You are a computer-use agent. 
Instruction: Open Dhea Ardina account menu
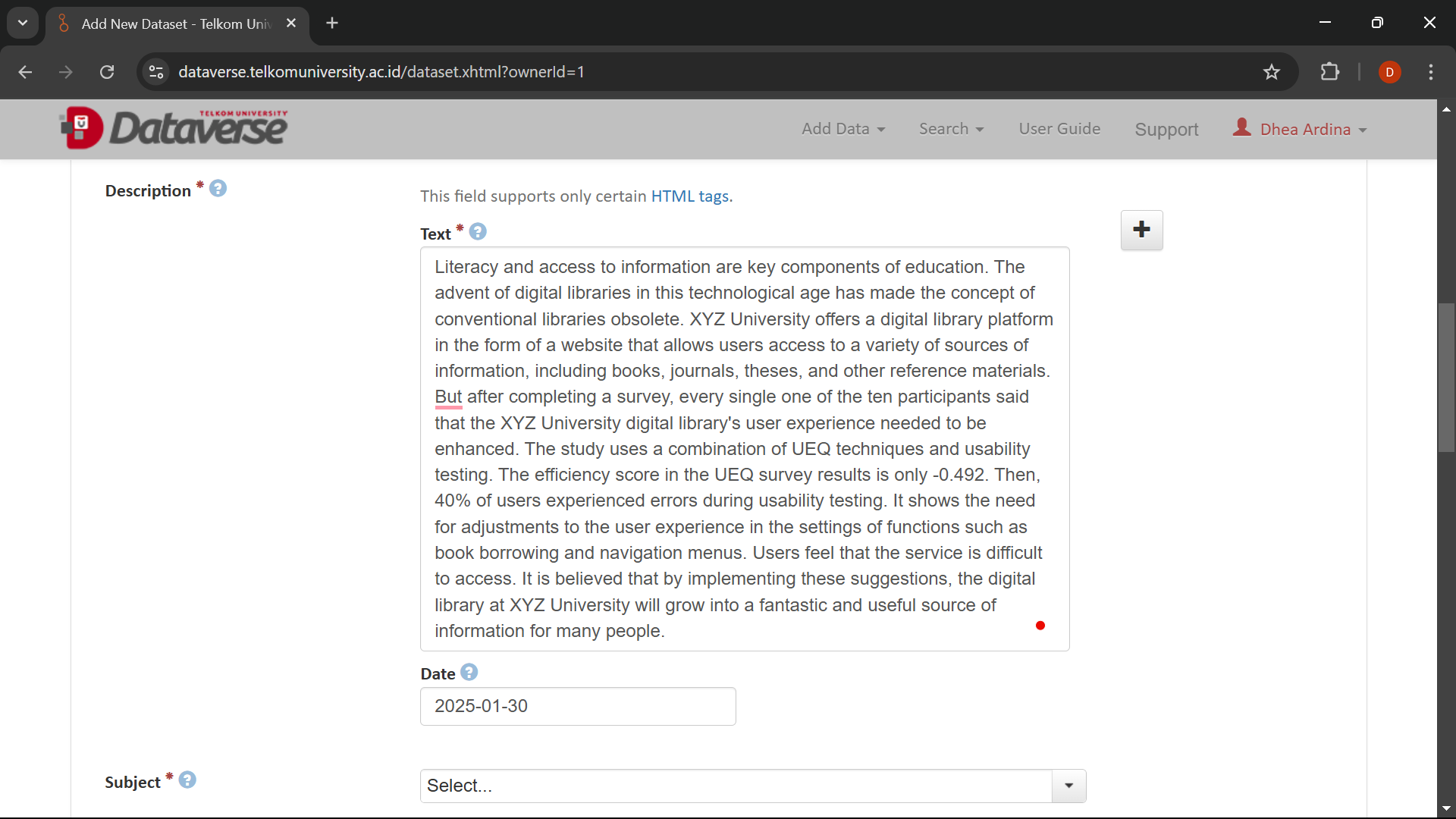(1300, 129)
